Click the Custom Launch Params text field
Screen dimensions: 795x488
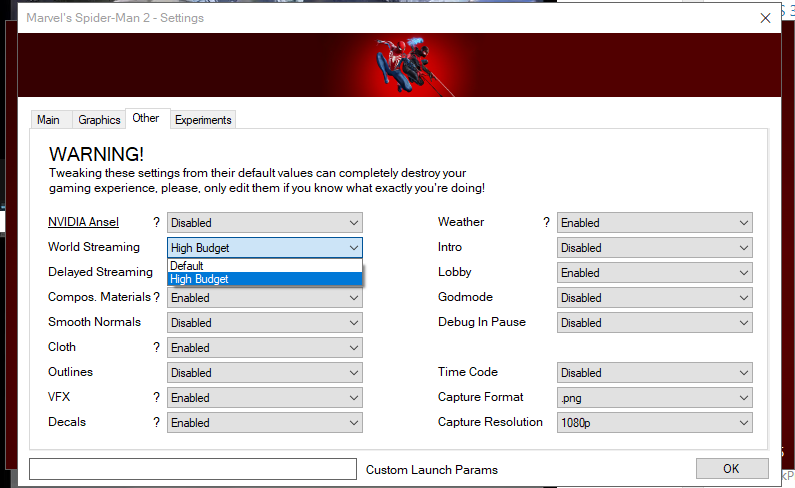click(x=193, y=469)
